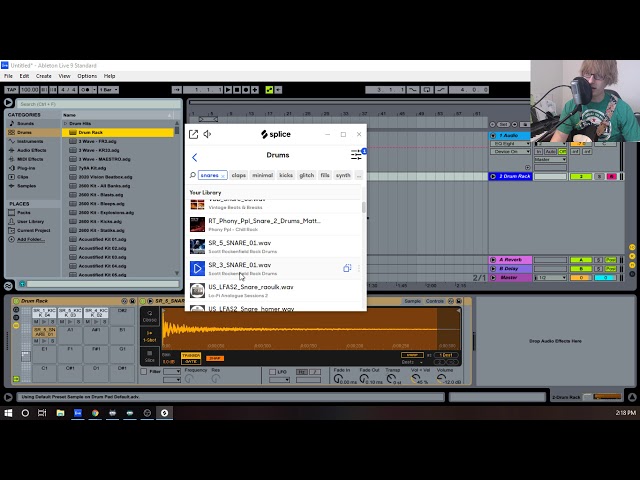640x480 pixels.
Task: Select the Classic mode in Simpler
Action: point(149,316)
